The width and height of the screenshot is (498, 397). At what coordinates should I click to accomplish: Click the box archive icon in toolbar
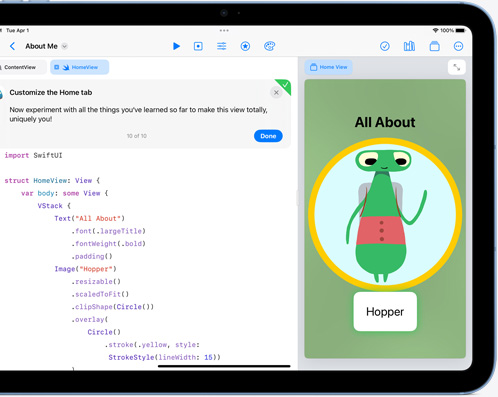434,46
